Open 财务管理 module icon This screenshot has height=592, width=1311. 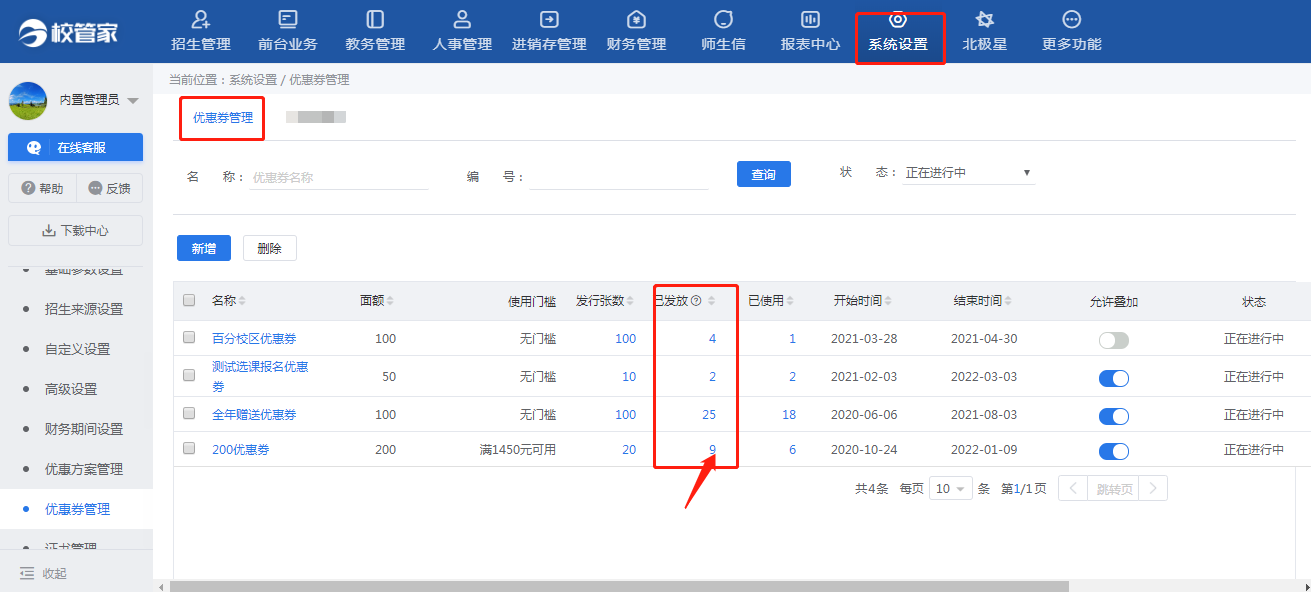636,19
